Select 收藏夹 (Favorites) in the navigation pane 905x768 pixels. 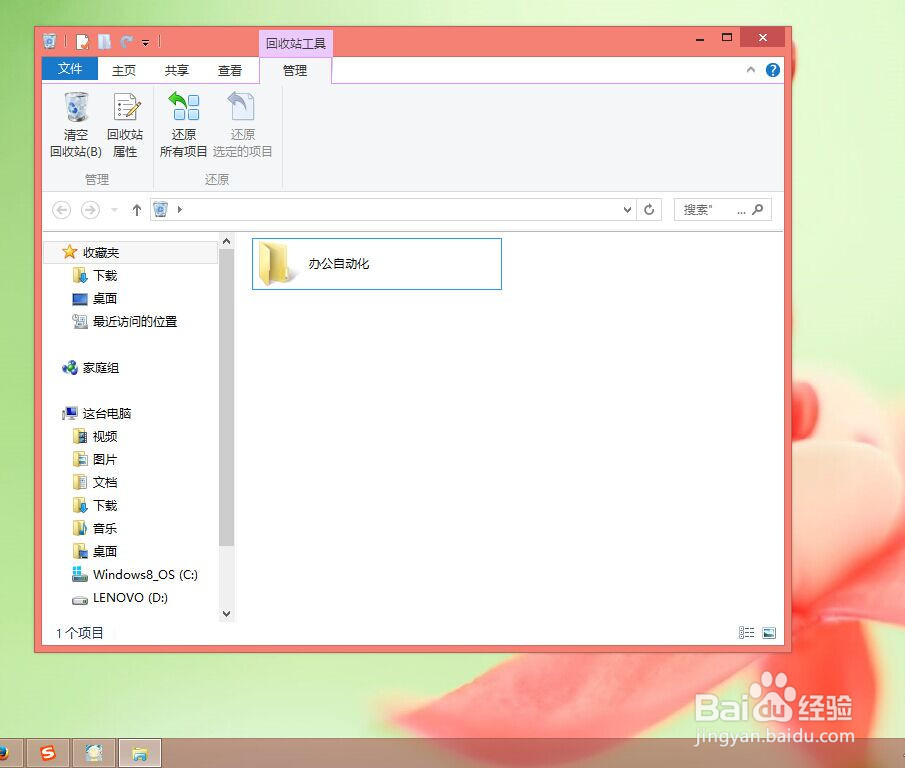130,252
